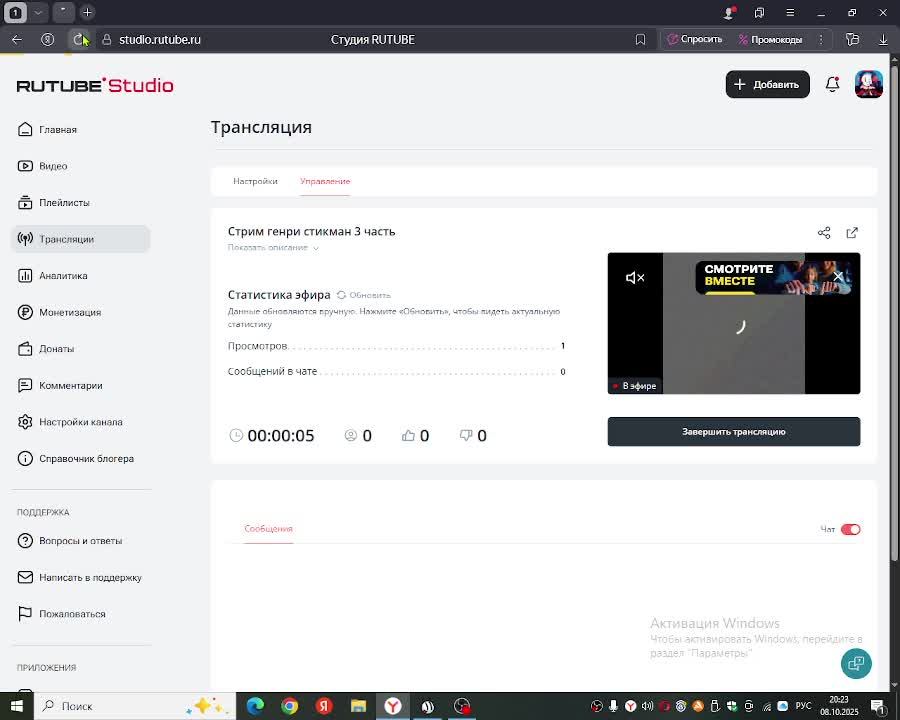Click Пожаловаться in the sidebar
Image resolution: width=900 pixels, height=720 pixels.
pos(61,614)
